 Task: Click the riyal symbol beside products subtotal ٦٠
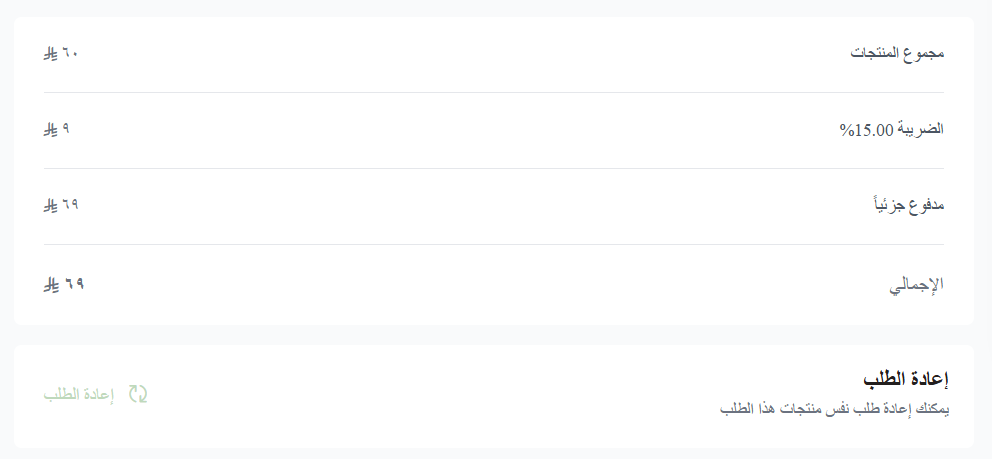[x=51, y=53]
